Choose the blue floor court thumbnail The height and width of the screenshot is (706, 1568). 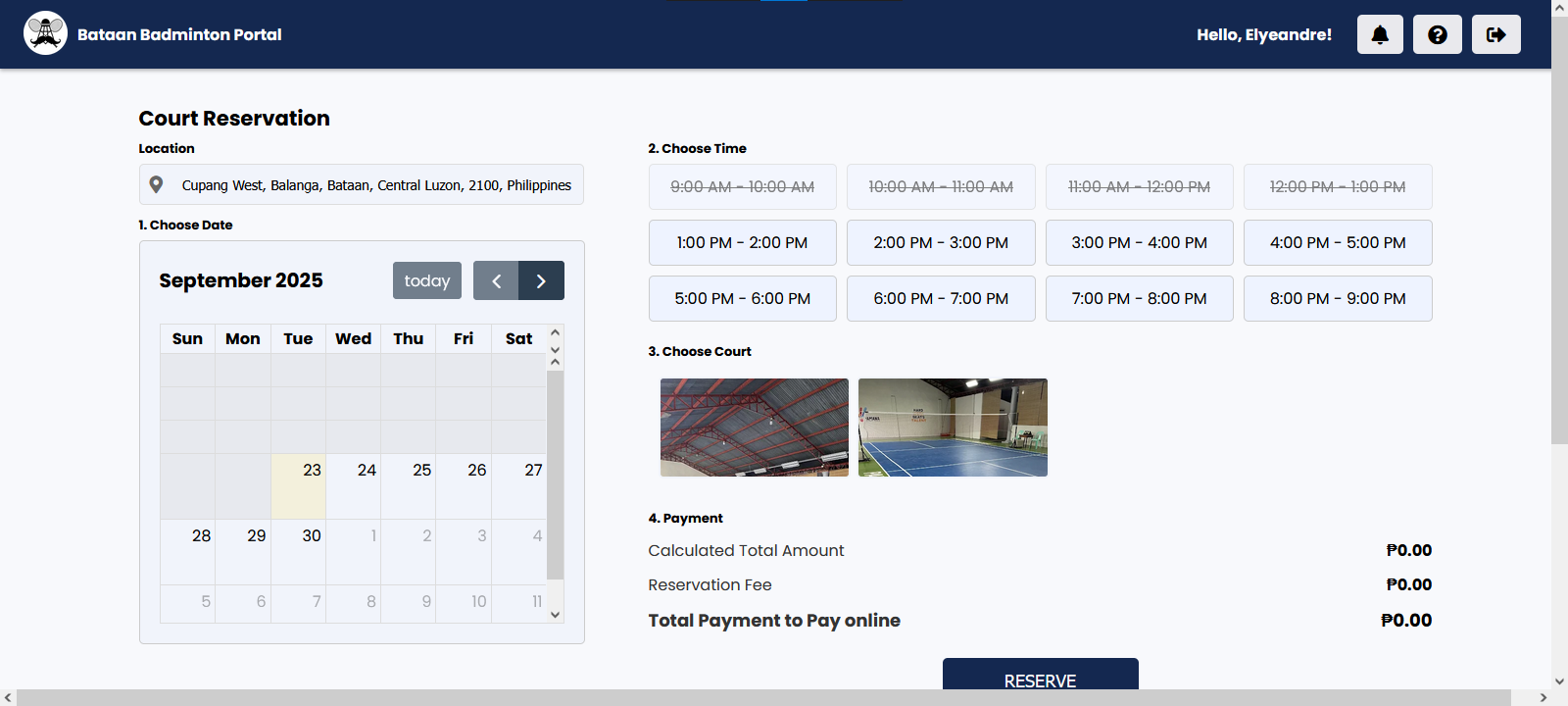click(x=953, y=428)
